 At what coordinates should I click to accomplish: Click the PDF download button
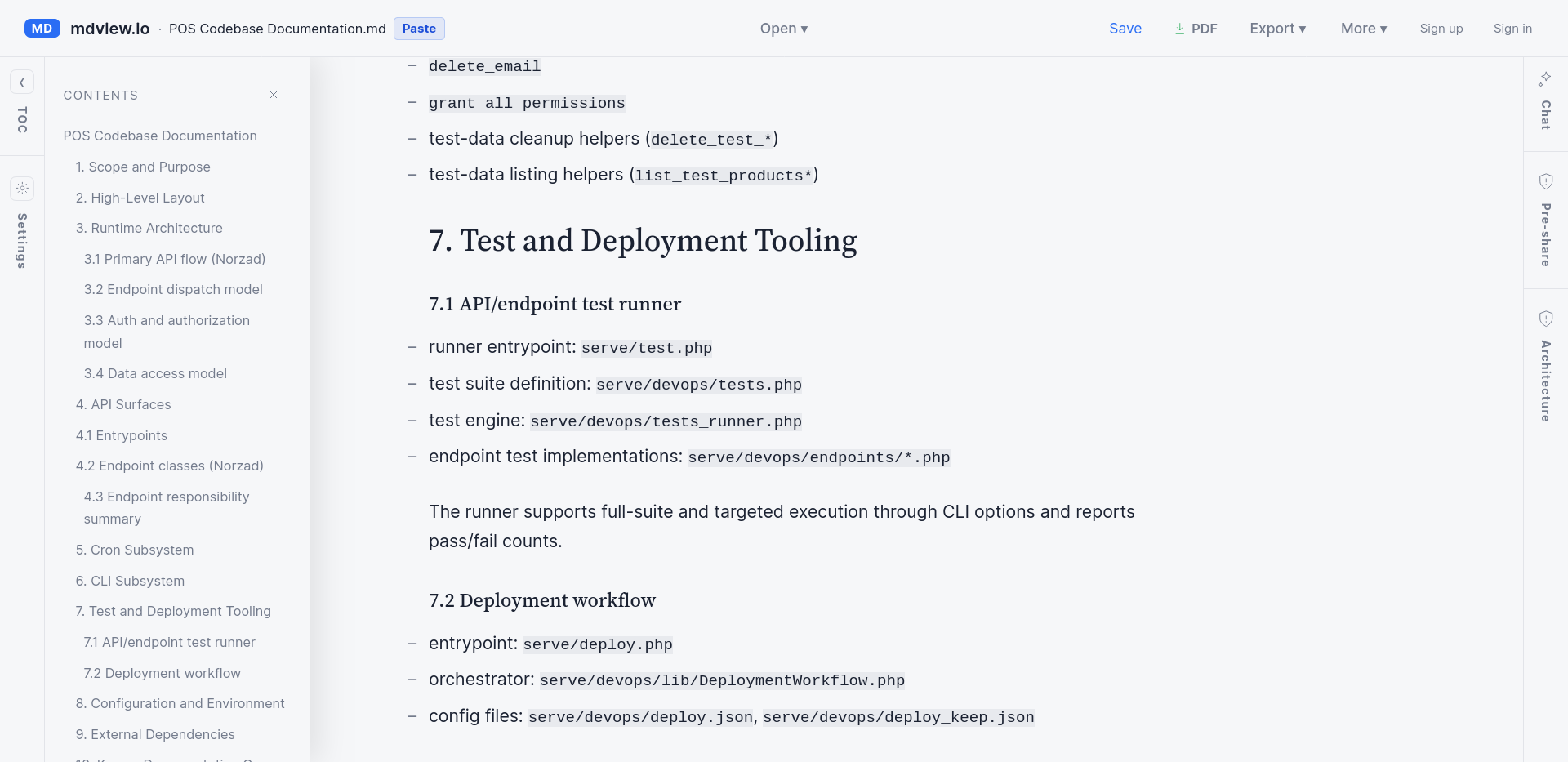(1196, 29)
